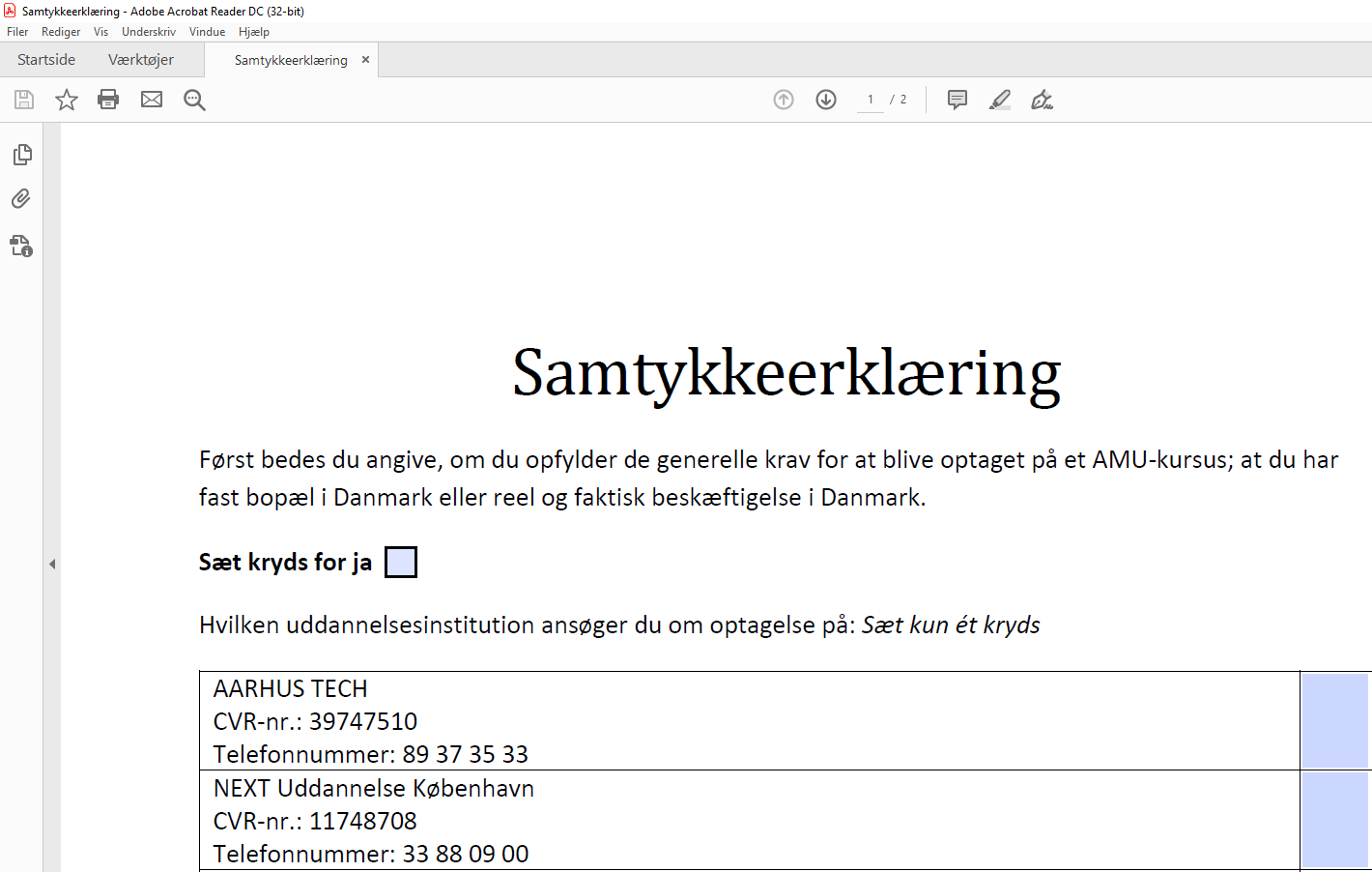The width and height of the screenshot is (1372, 872).
Task: Click the Print document icon
Action: (107, 100)
